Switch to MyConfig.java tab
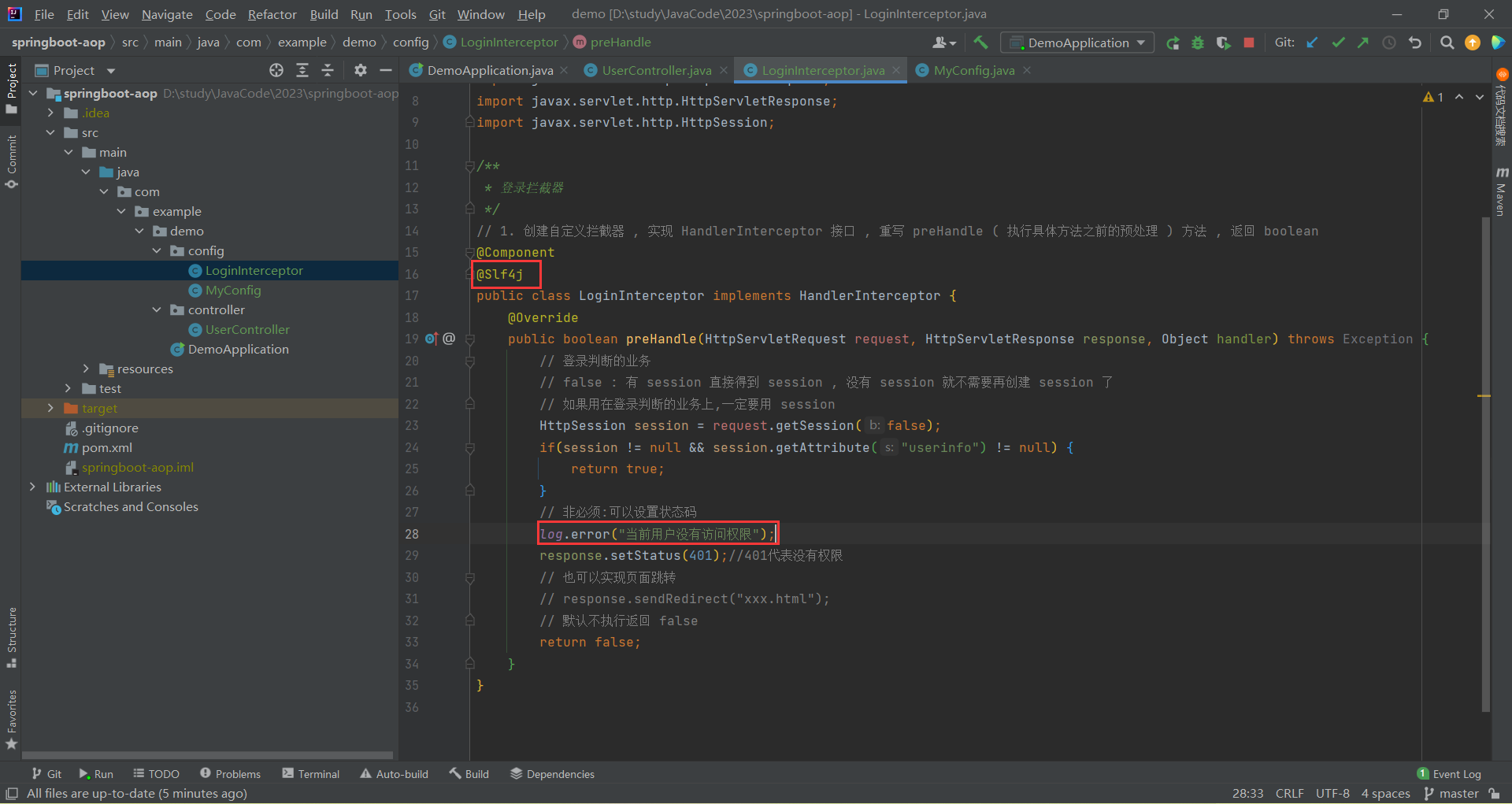This screenshot has height=804, width=1512. [x=973, y=70]
